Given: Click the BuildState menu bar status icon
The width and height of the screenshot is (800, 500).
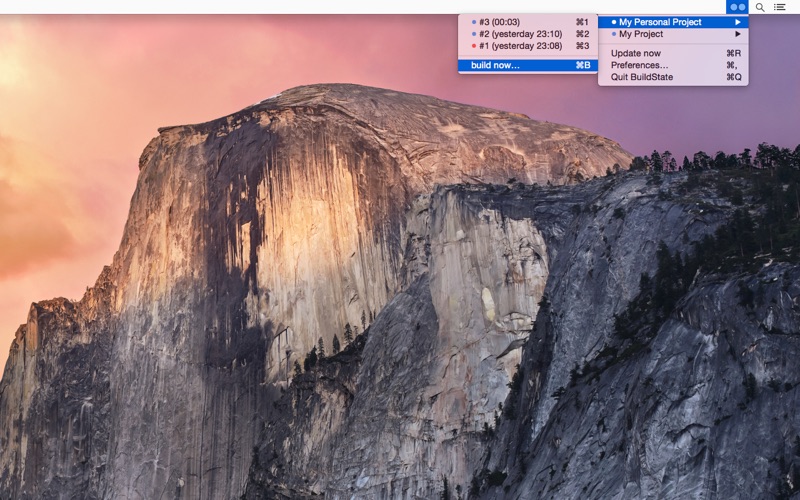Looking at the screenshot, I should (x=737, y=7).
